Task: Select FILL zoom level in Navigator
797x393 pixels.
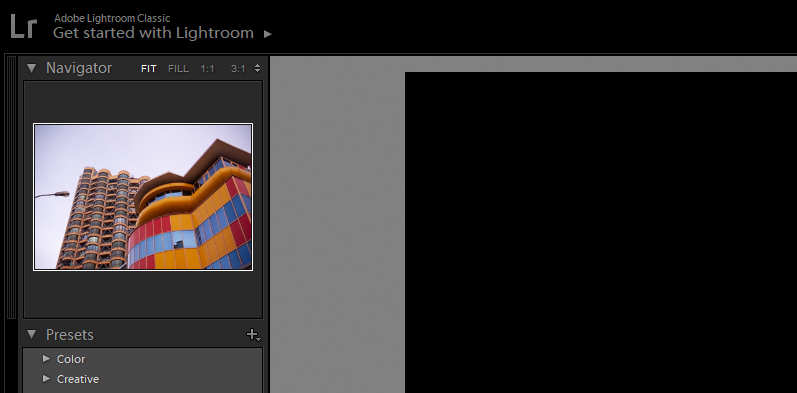Action: click(178, 69)
